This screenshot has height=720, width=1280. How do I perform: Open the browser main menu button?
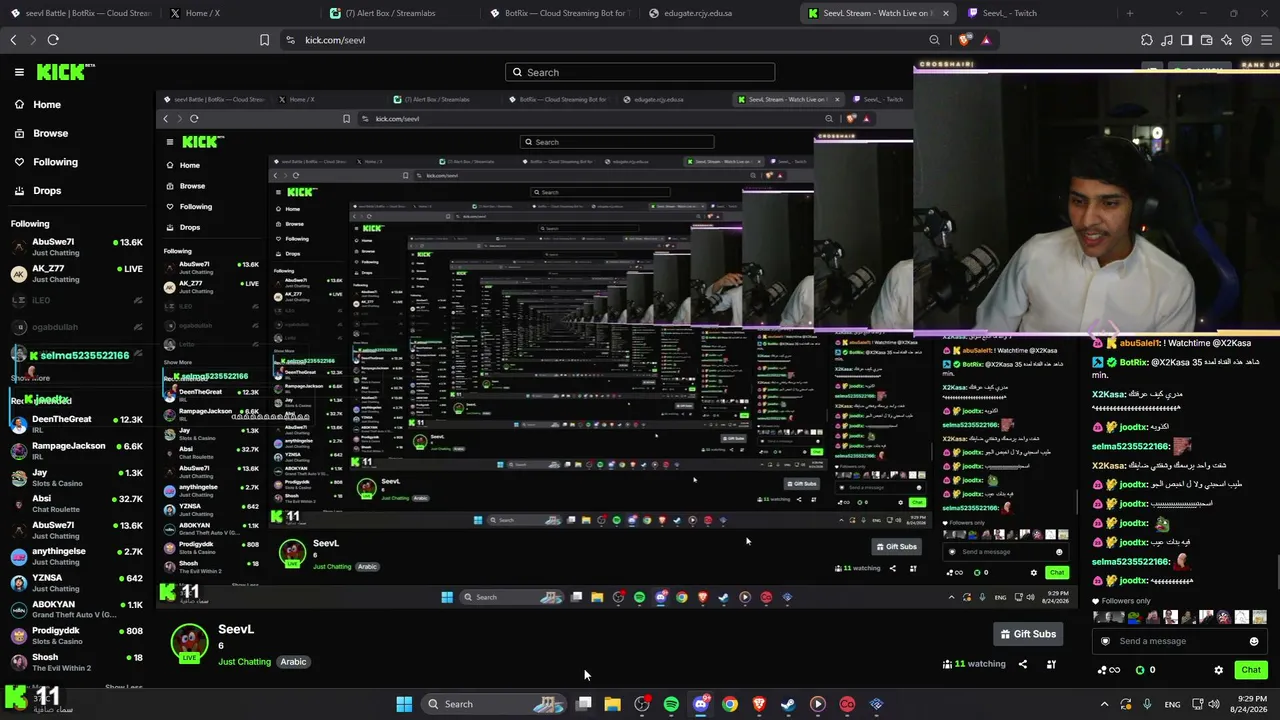(x=1267, y=40)
